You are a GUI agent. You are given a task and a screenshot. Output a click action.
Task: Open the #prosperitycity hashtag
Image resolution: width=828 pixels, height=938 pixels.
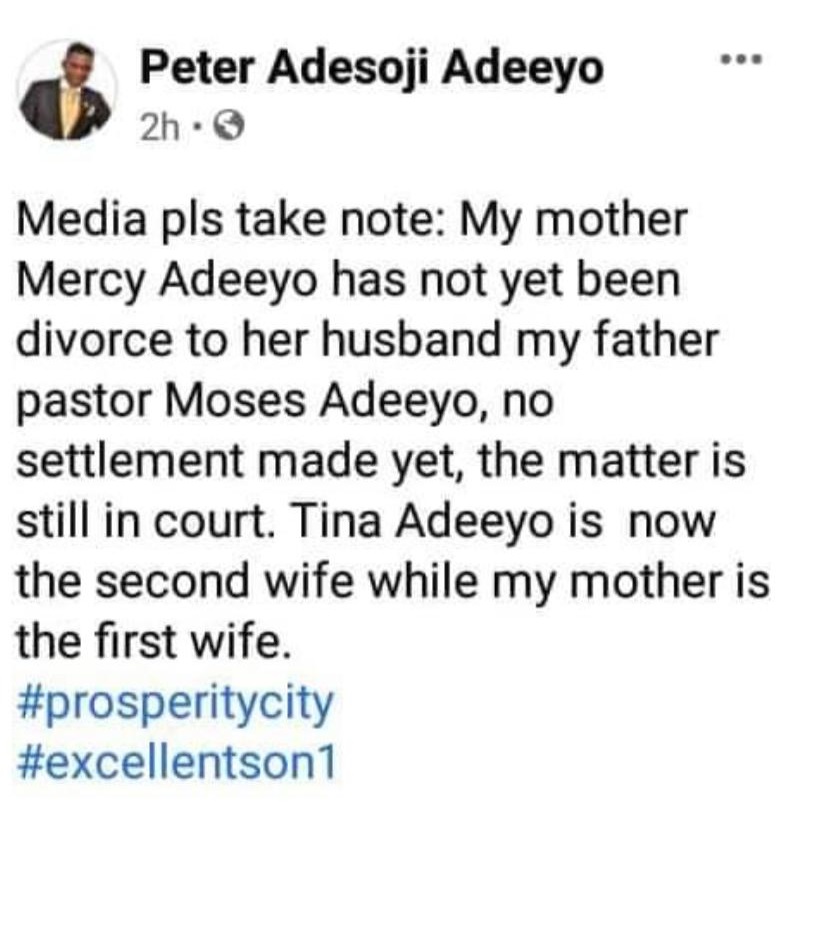pyautogui.click(x=174, y=704)
